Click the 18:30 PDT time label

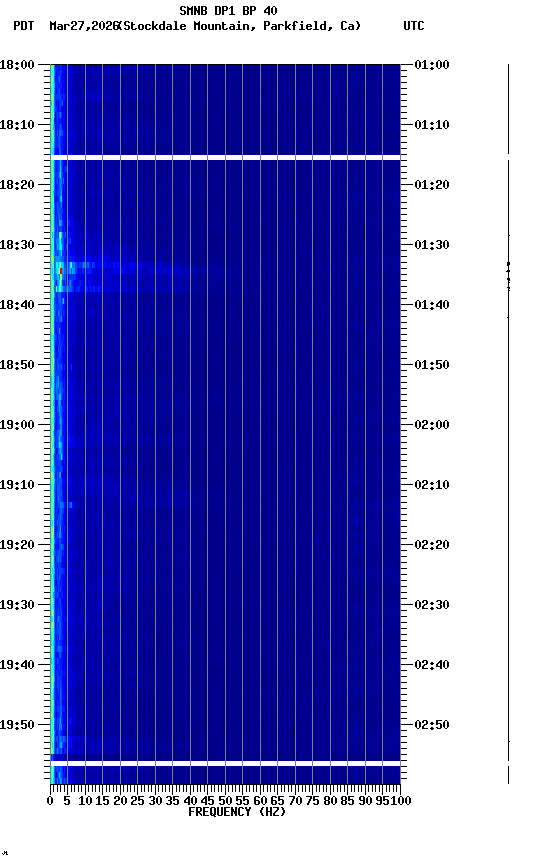point(17,245)
